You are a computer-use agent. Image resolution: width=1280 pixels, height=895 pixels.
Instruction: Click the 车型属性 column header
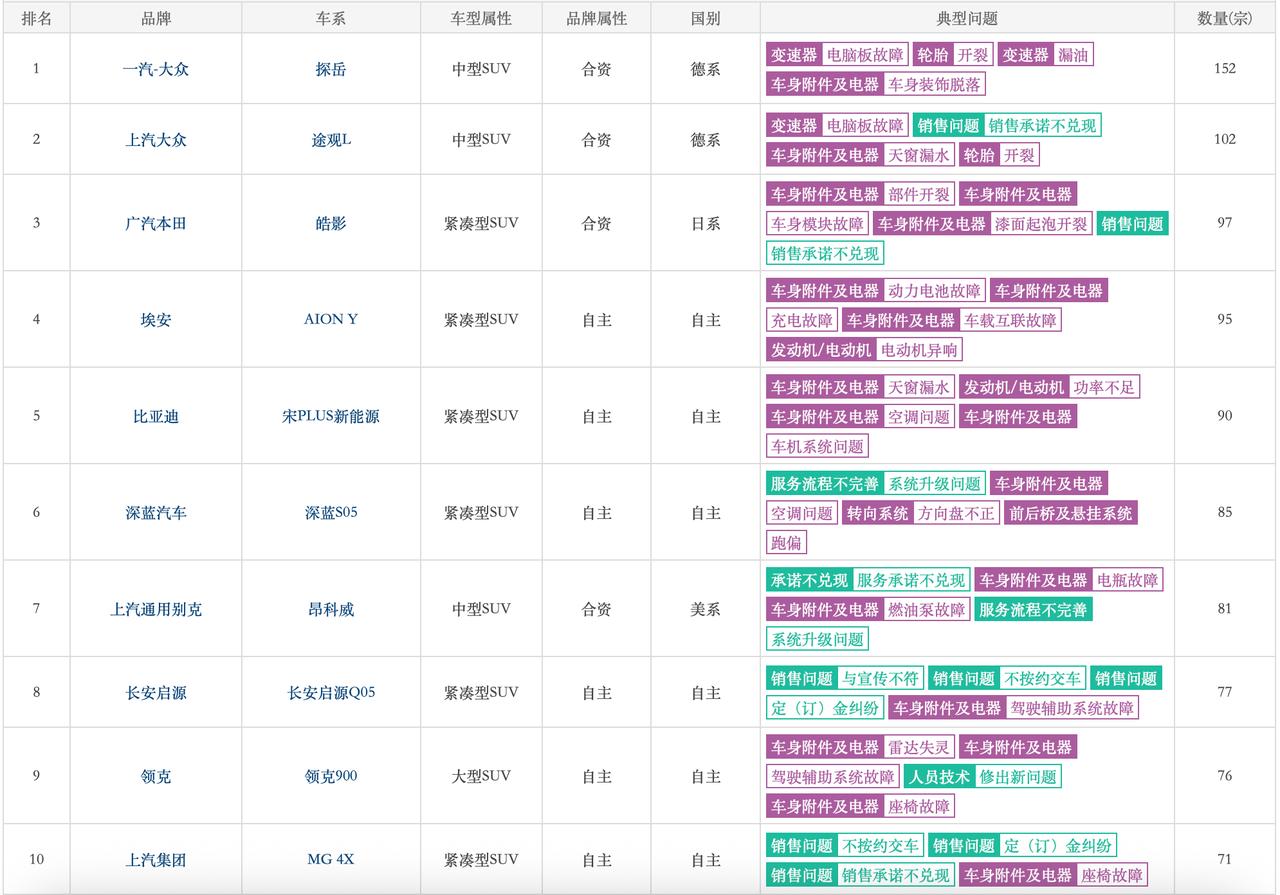click(481, 18)
